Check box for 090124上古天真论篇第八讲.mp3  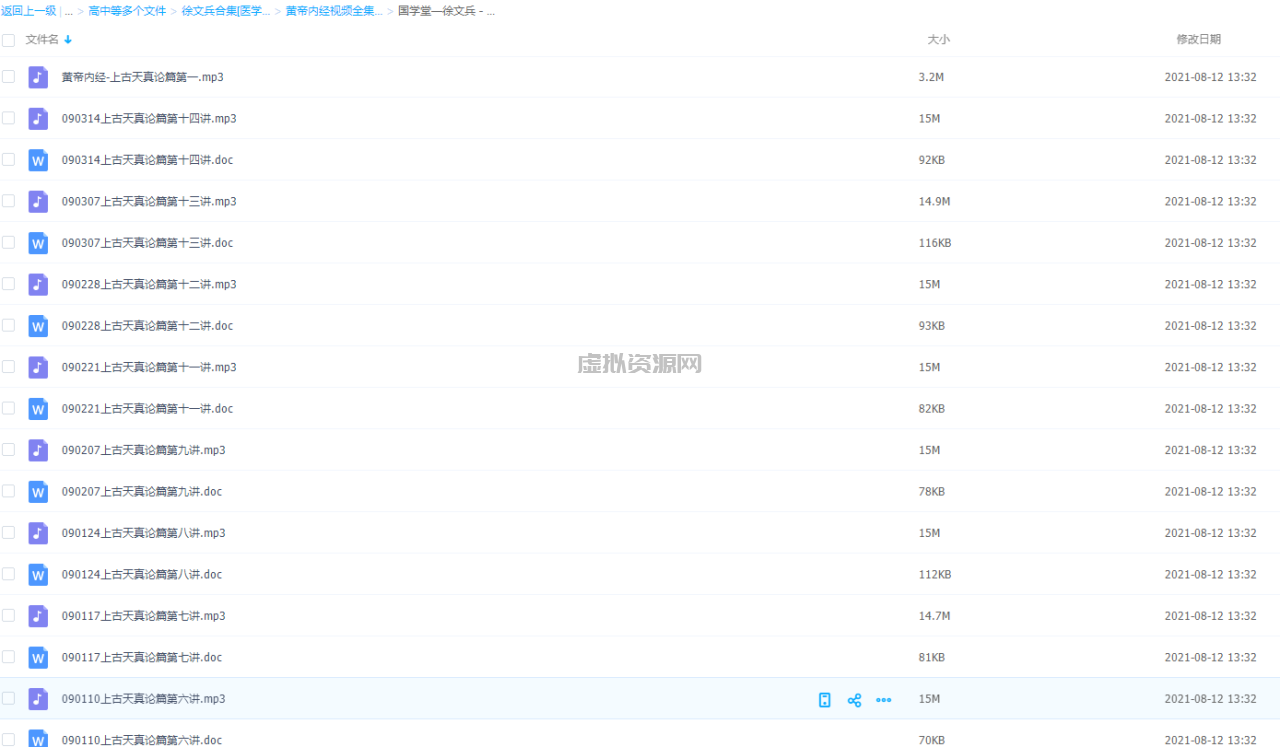click(8, 533)
